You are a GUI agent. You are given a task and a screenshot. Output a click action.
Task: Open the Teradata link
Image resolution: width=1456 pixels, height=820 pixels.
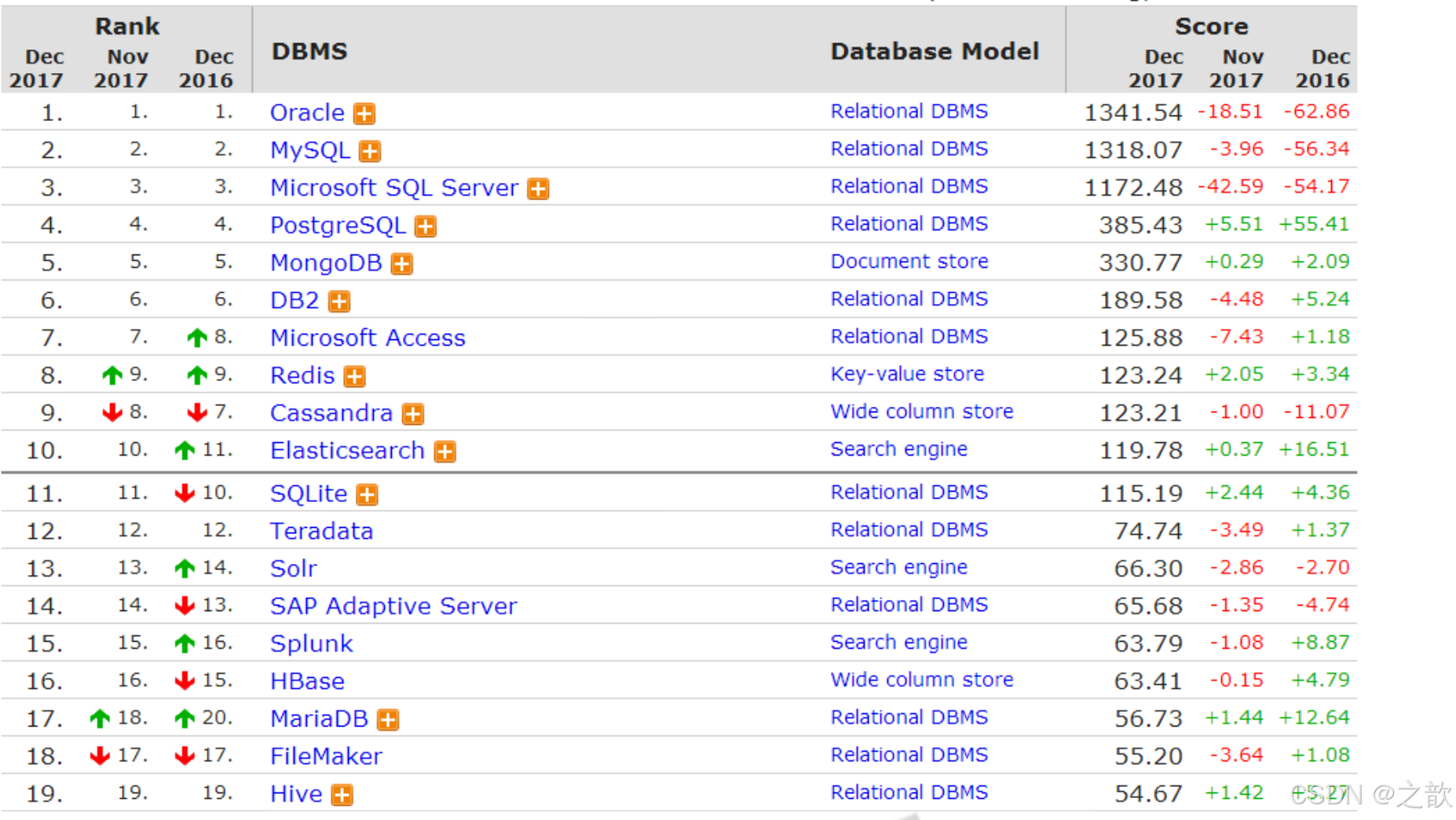pyautogui.click(x=321, y=532)
